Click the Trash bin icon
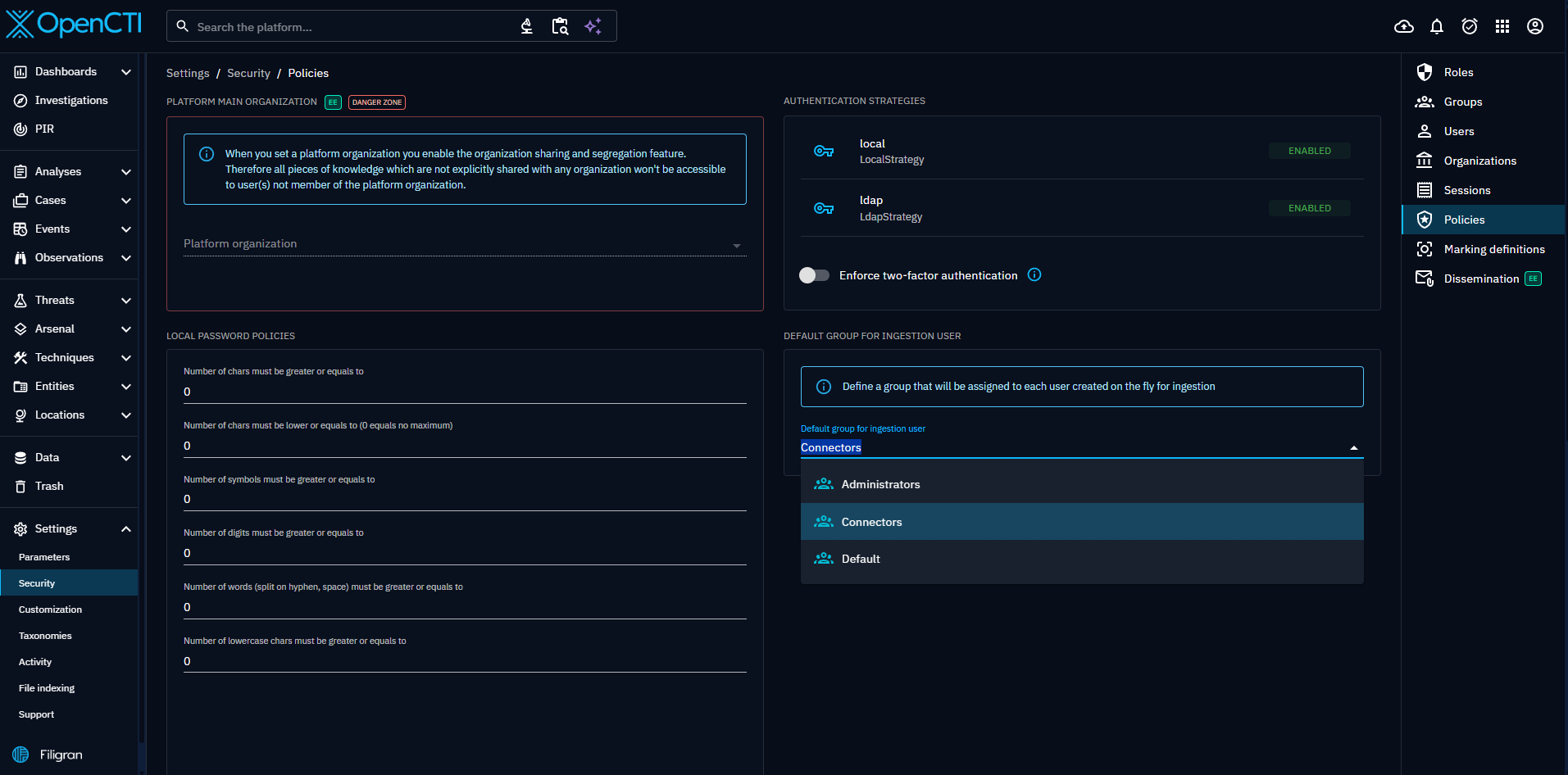 [x=20, y=486]
